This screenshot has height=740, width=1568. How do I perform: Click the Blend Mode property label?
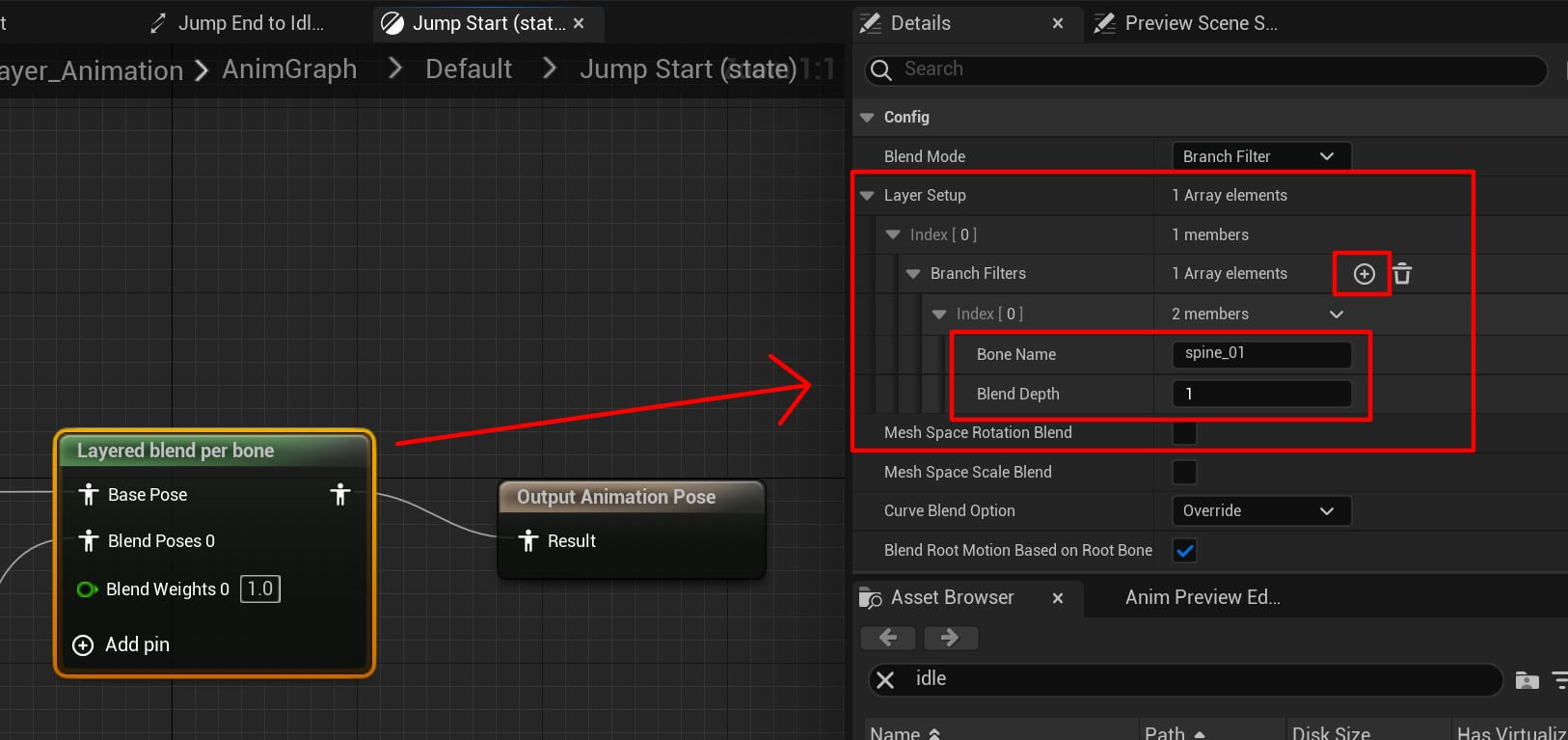pos(924,156)
